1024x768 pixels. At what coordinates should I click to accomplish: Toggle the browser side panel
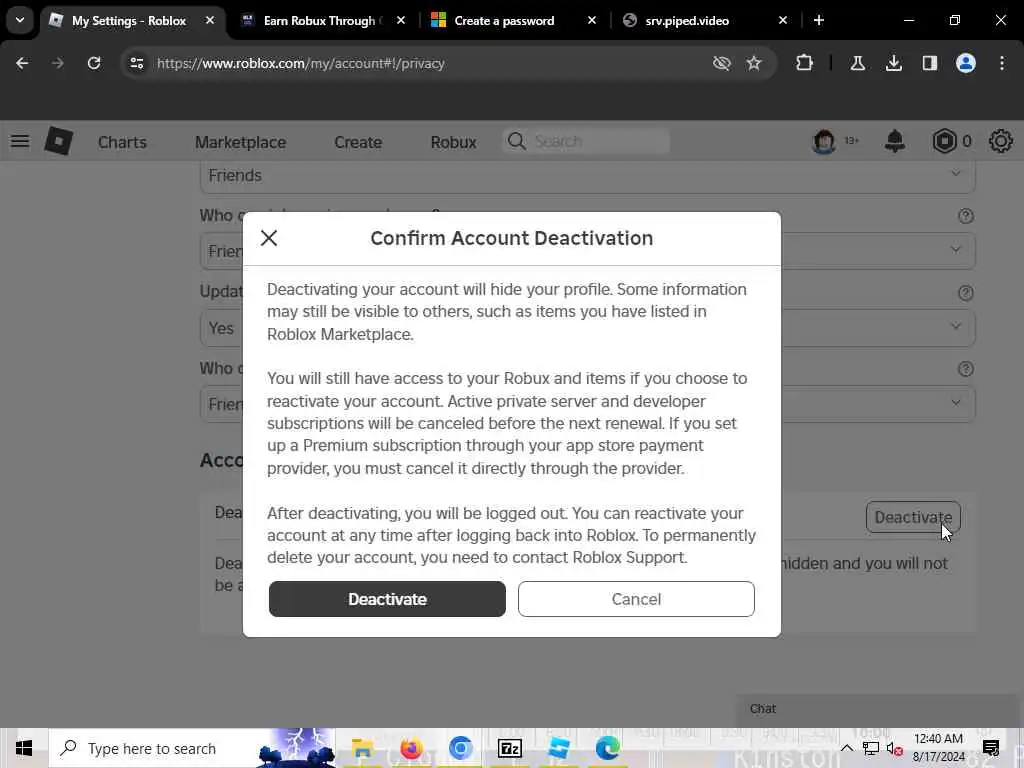[x=929, y=63]
